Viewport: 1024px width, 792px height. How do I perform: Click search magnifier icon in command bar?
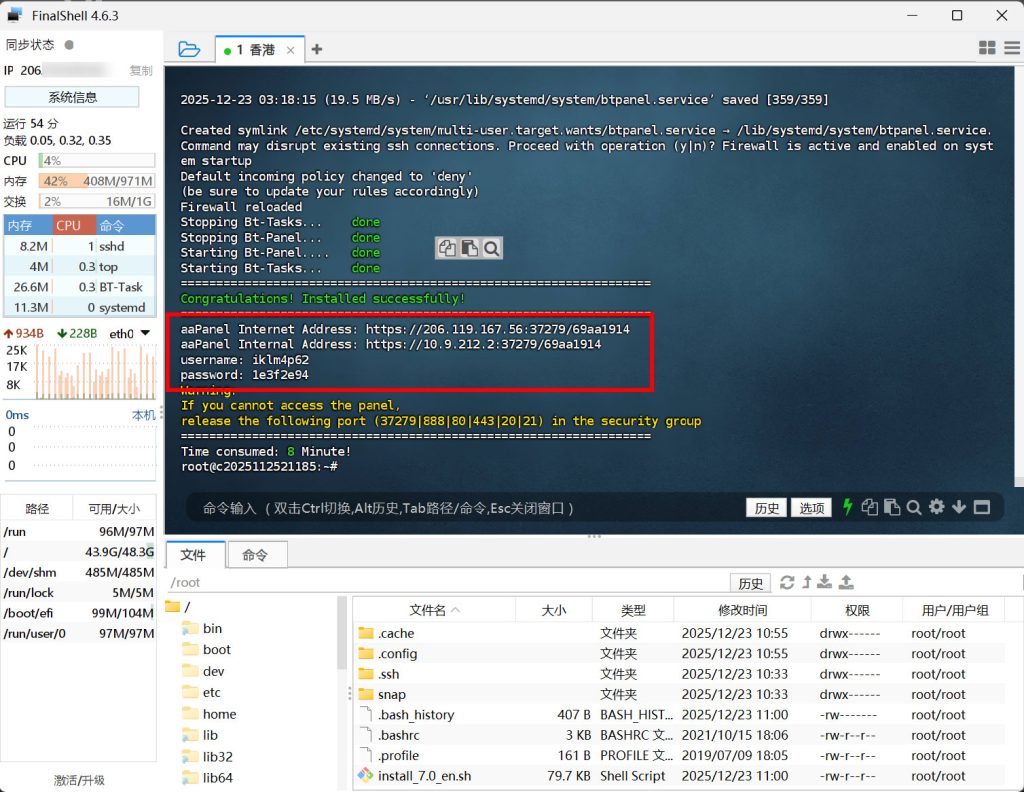click(914, 507)
